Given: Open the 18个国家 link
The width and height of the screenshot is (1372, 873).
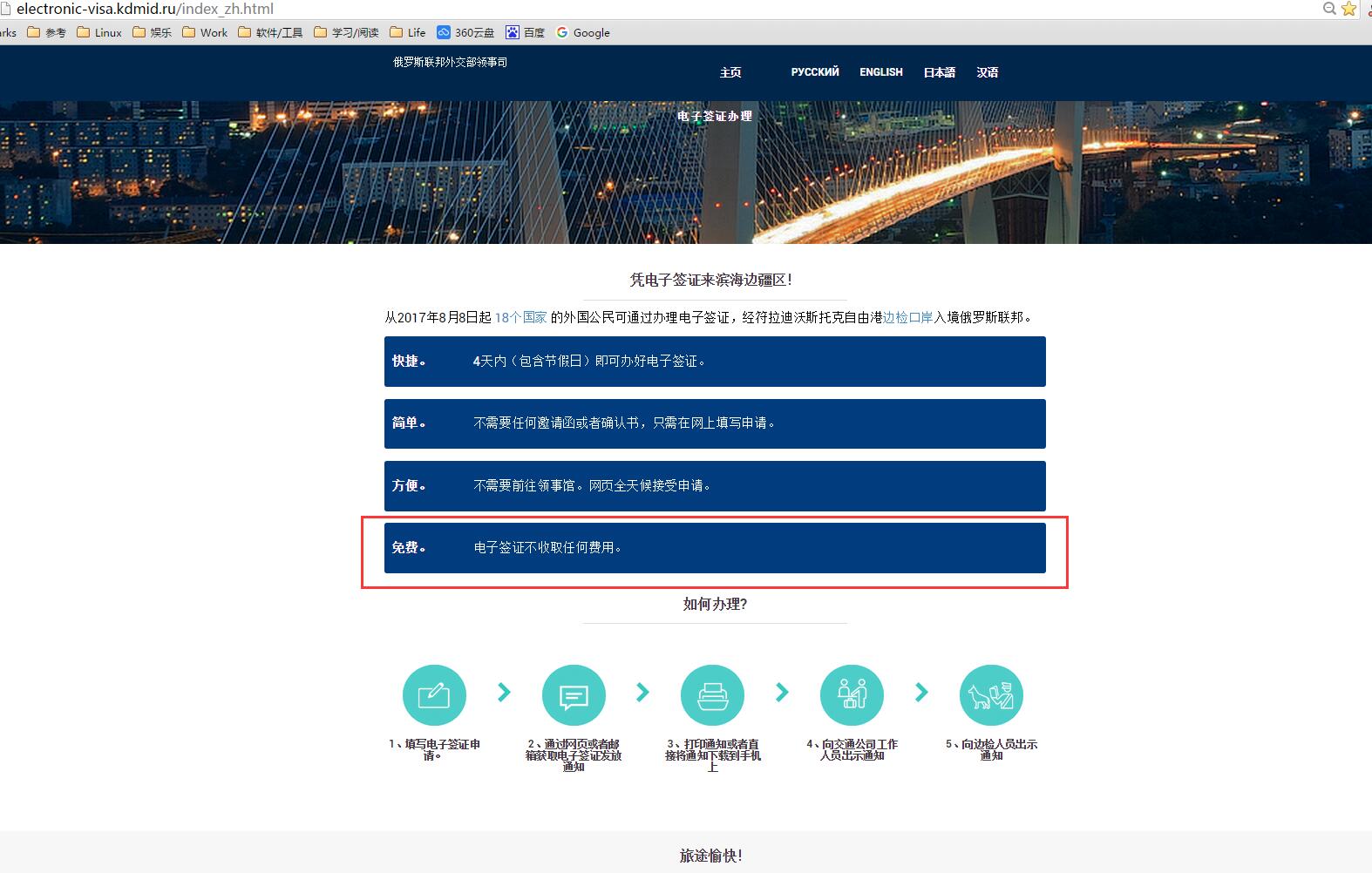Looking at the screenshot, I should [521, 317].
